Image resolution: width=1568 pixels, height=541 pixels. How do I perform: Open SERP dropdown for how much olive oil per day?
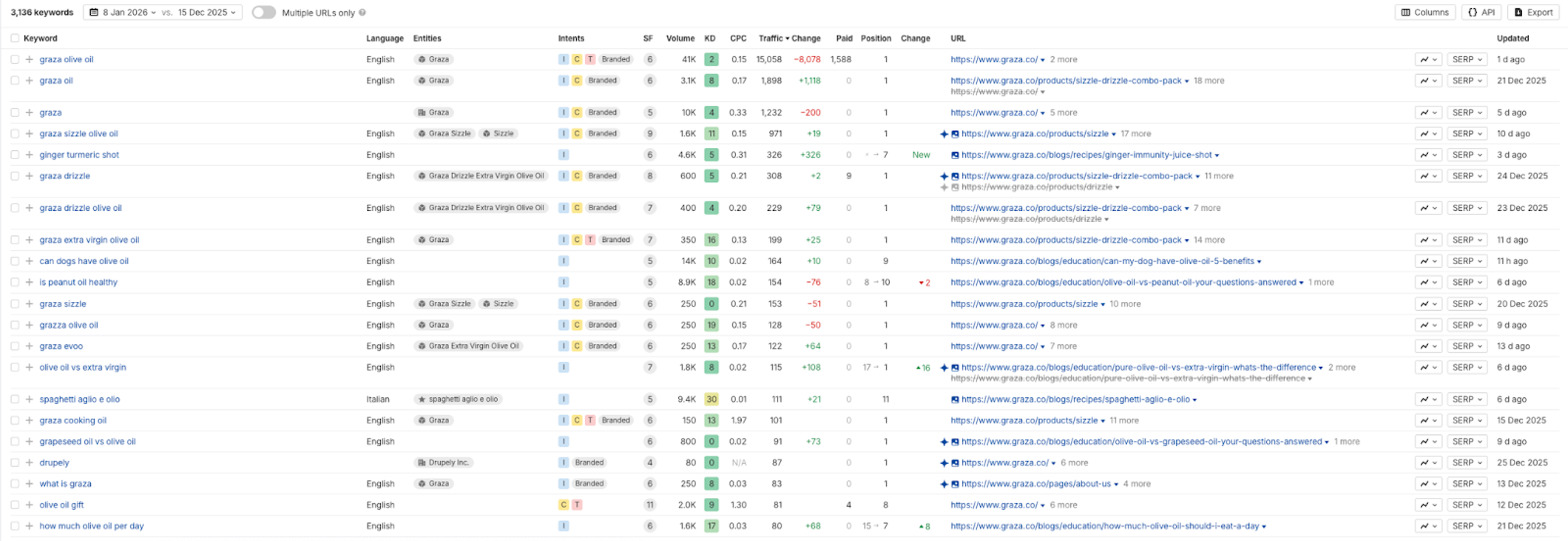(x=1467, y=526)
